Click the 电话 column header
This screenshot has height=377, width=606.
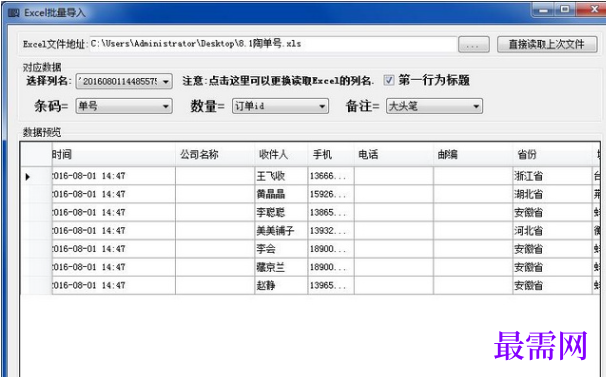(394, 155)
